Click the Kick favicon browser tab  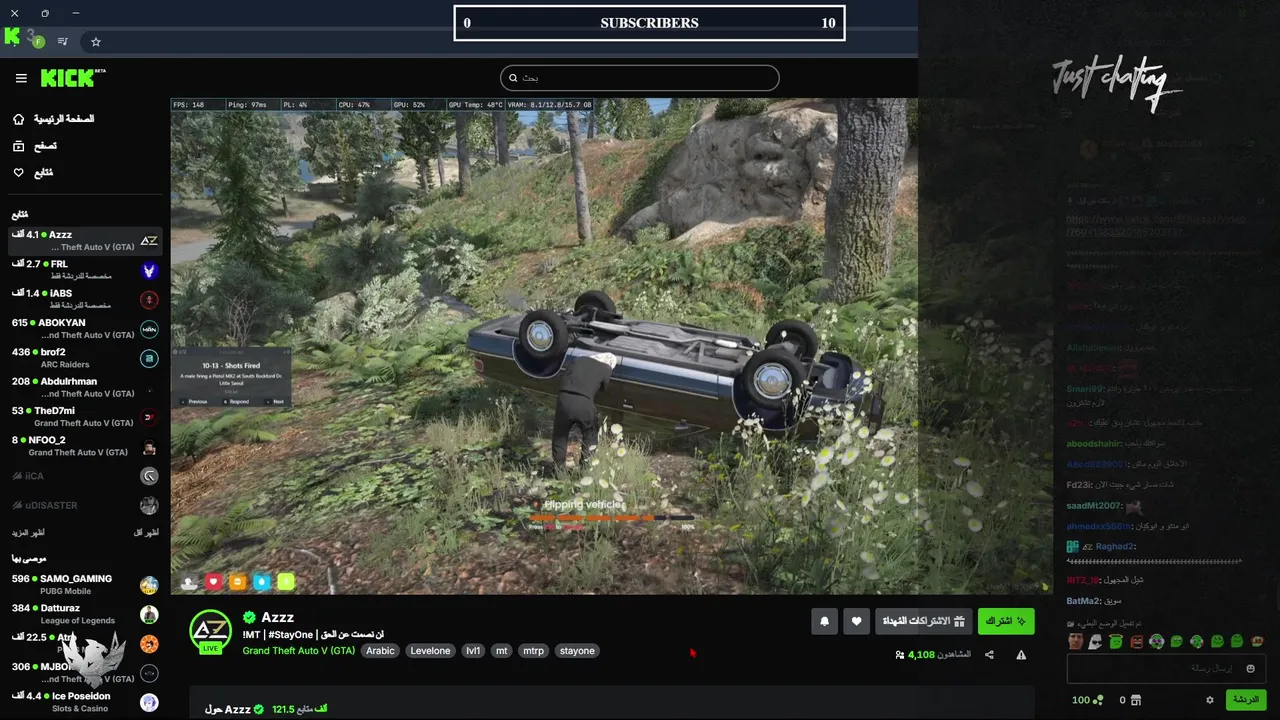(12, 37)
